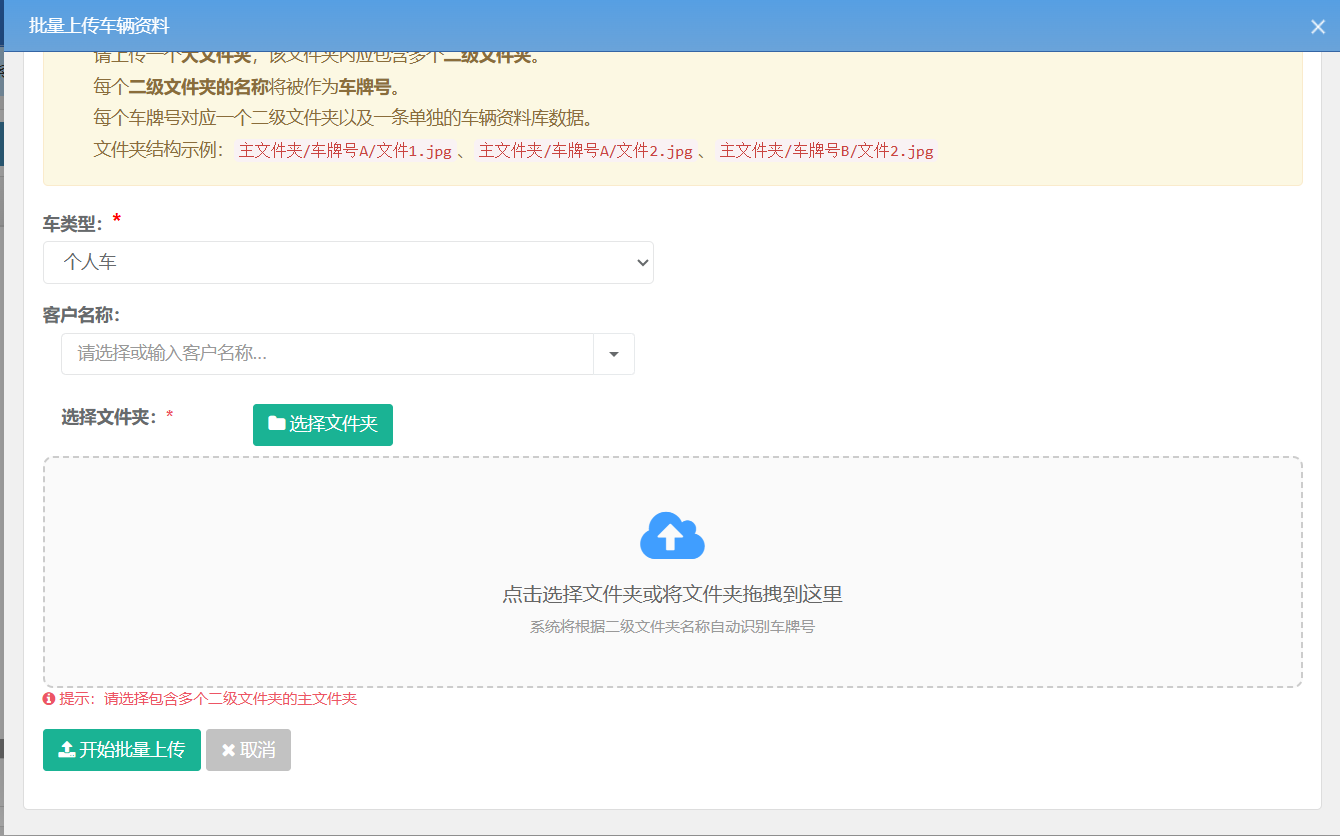Viewport: 1340px width, 836px height.
Task: Start upload via 开始批量上传 button
Action: click(121, 750)
